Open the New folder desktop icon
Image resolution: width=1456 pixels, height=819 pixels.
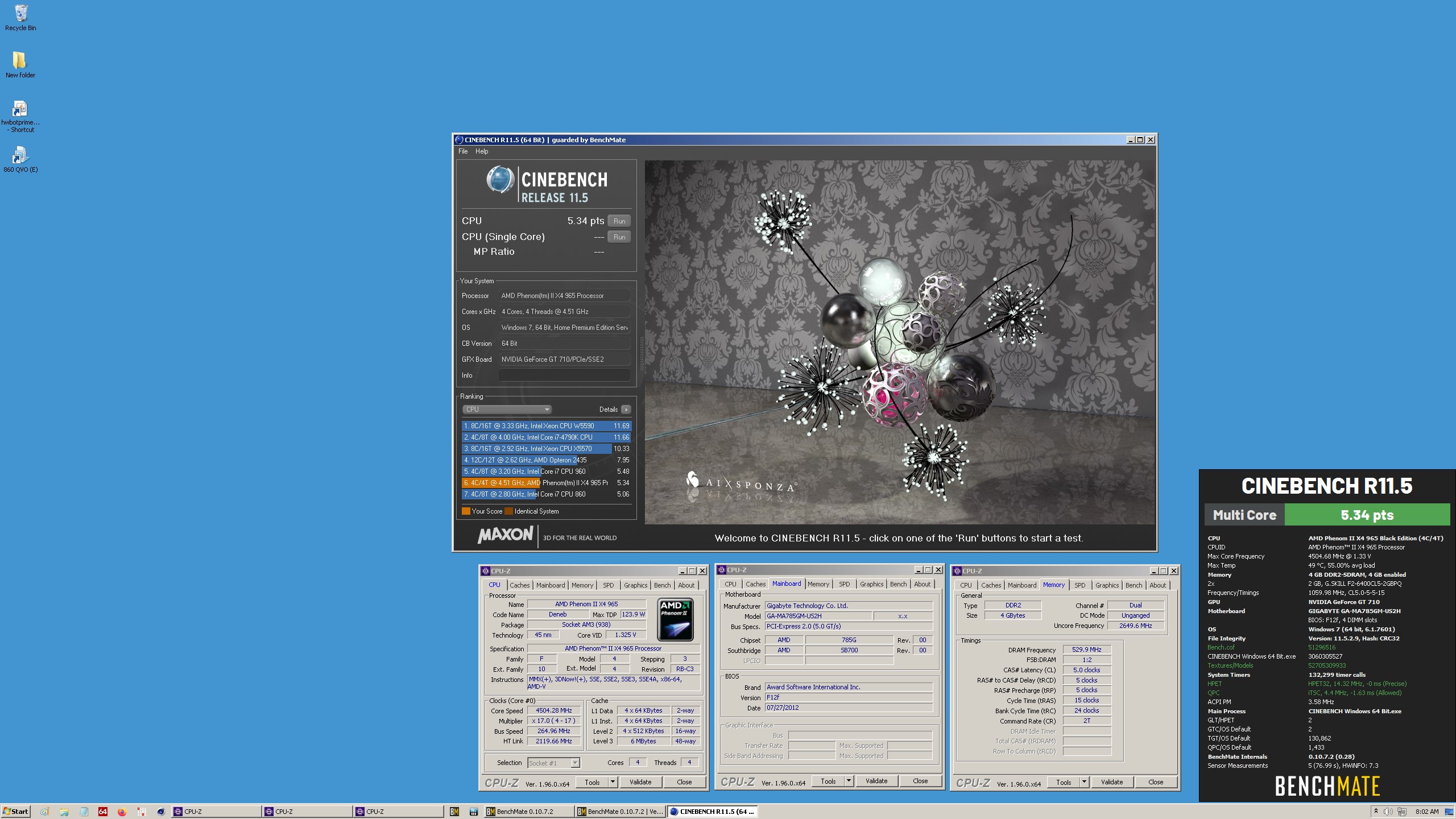coord(20,64)
